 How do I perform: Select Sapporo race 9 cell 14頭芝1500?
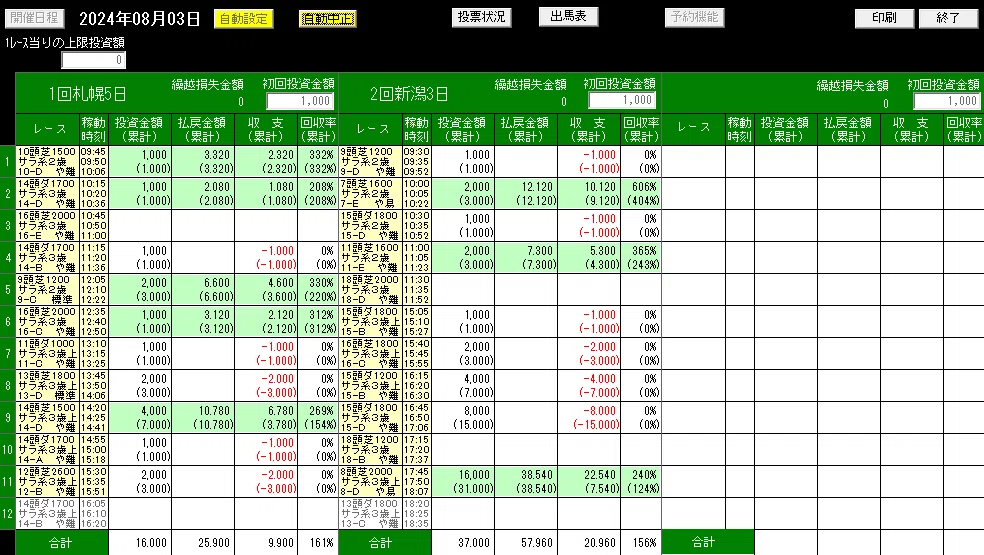(47, 418)
